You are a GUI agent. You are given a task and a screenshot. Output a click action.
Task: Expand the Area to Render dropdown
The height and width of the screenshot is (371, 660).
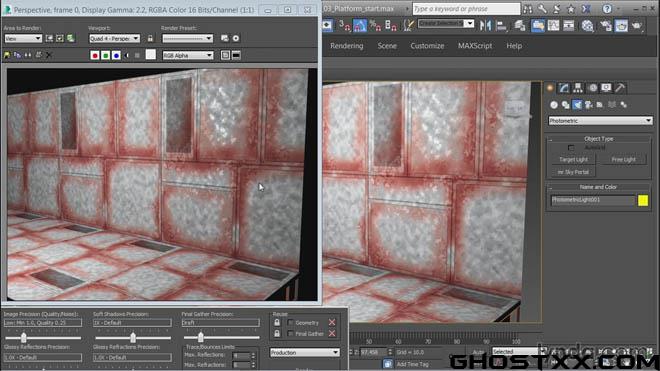23,38
